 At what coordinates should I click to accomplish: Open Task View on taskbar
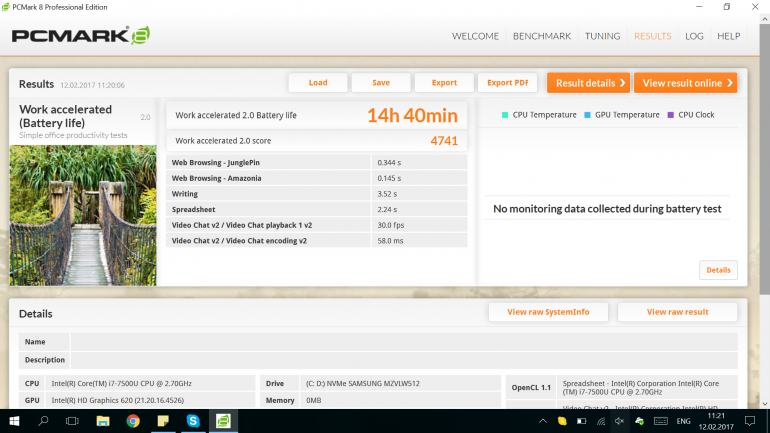(x=72, y=421)
